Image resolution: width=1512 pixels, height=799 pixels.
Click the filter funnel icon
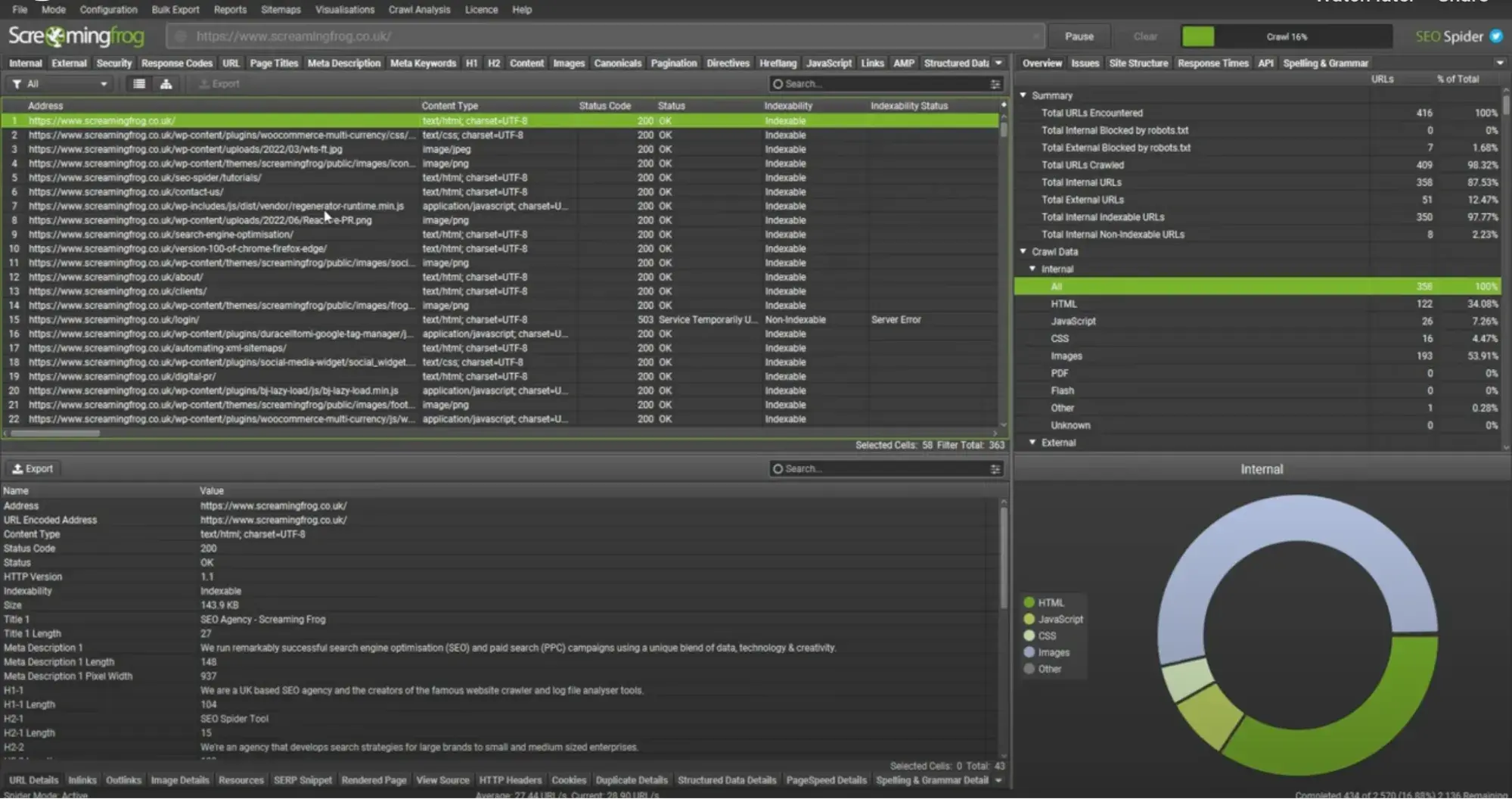click(17, 84)
